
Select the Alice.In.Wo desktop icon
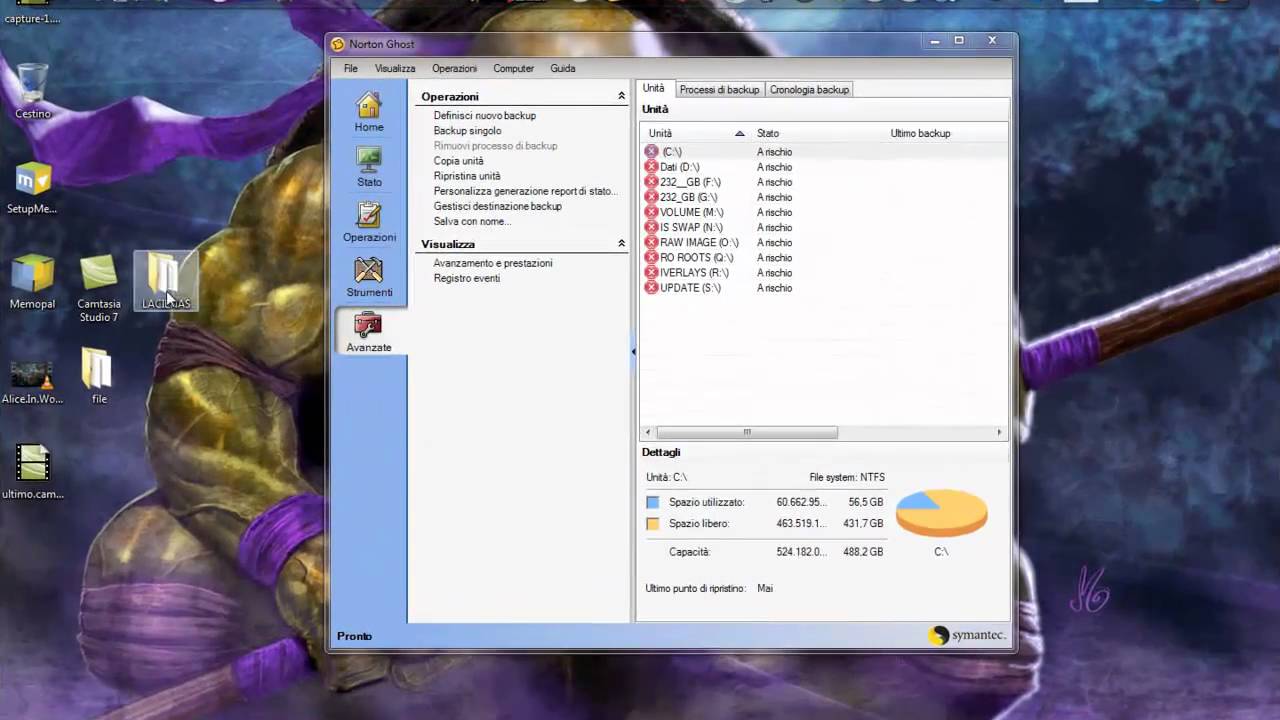(x=32, y=382)
